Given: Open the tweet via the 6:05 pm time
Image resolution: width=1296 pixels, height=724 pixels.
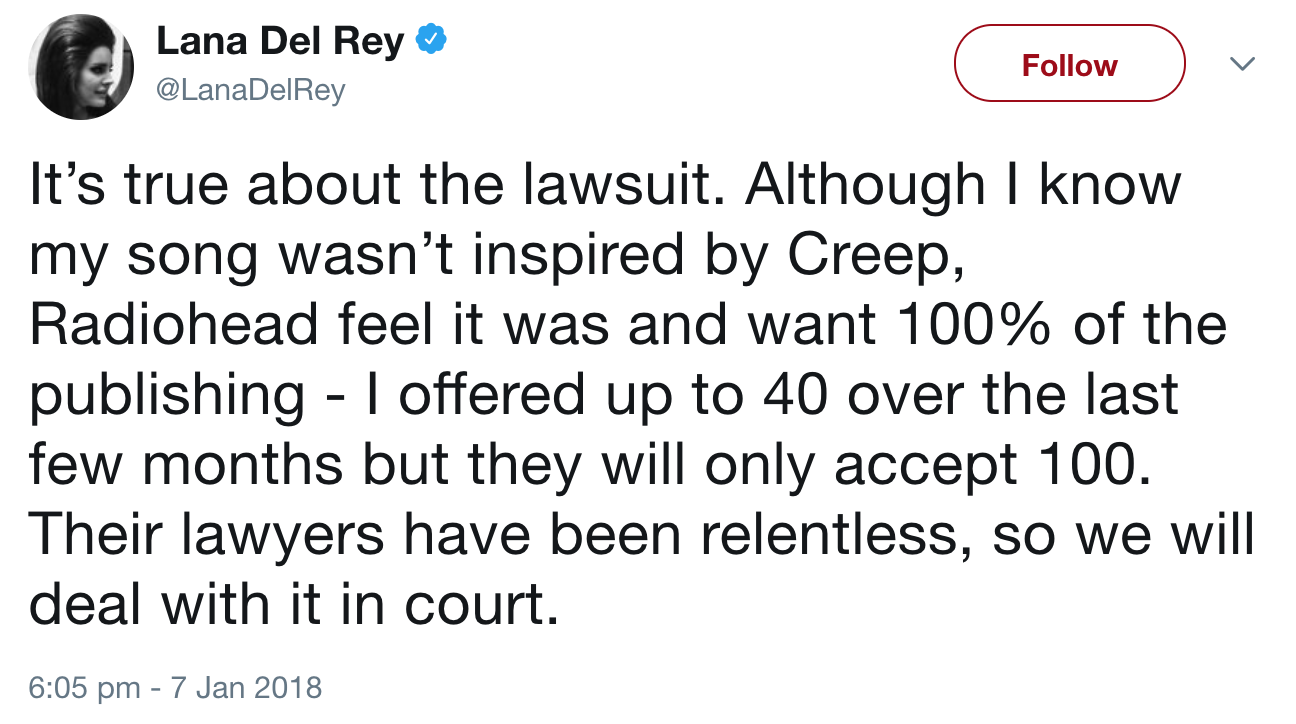Looking at the screenshot, I should click(85, 688).
